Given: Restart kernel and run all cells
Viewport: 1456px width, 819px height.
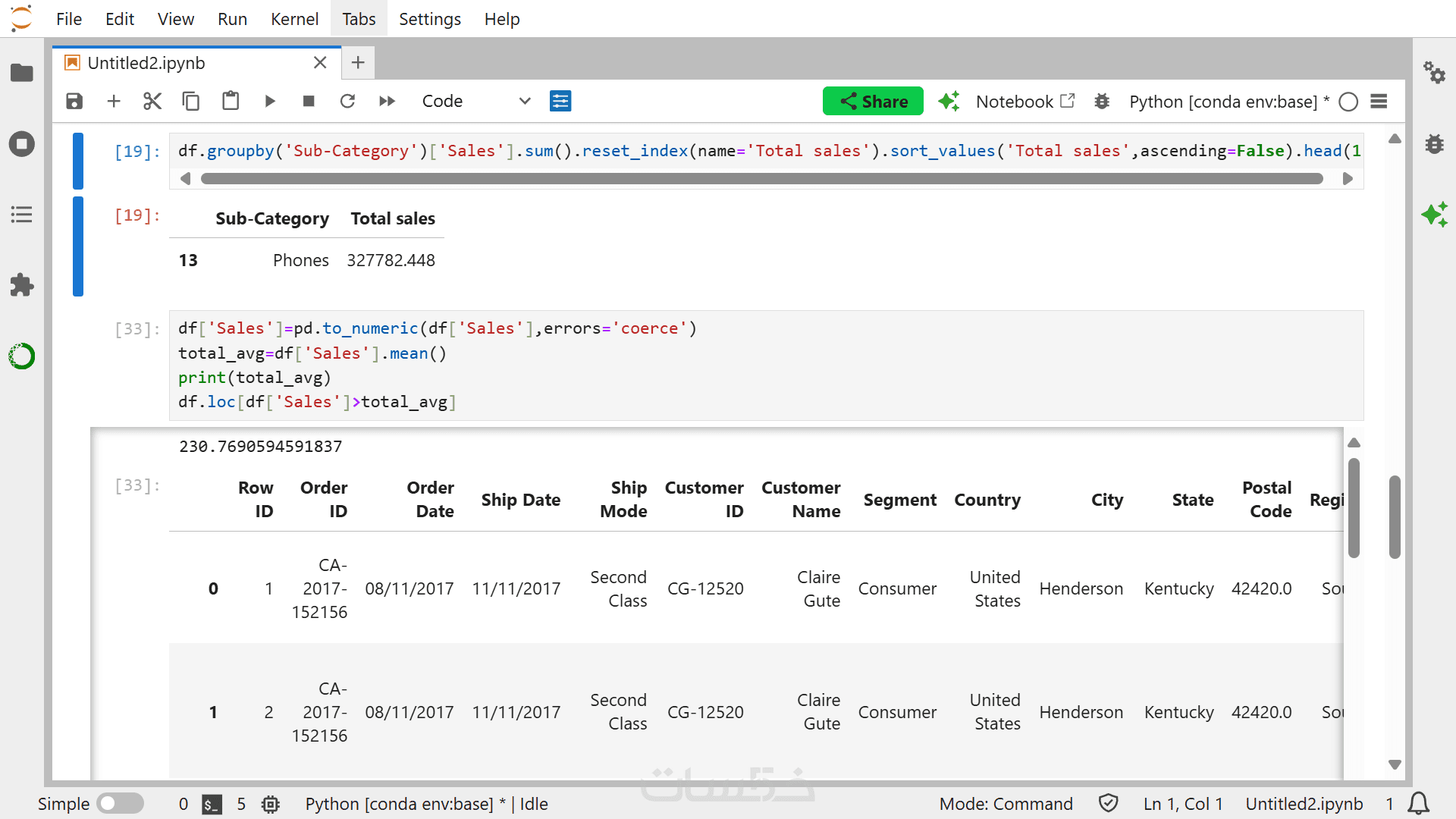Looking at the screenshot, I should pyautogui.click(x=387, y=101).
